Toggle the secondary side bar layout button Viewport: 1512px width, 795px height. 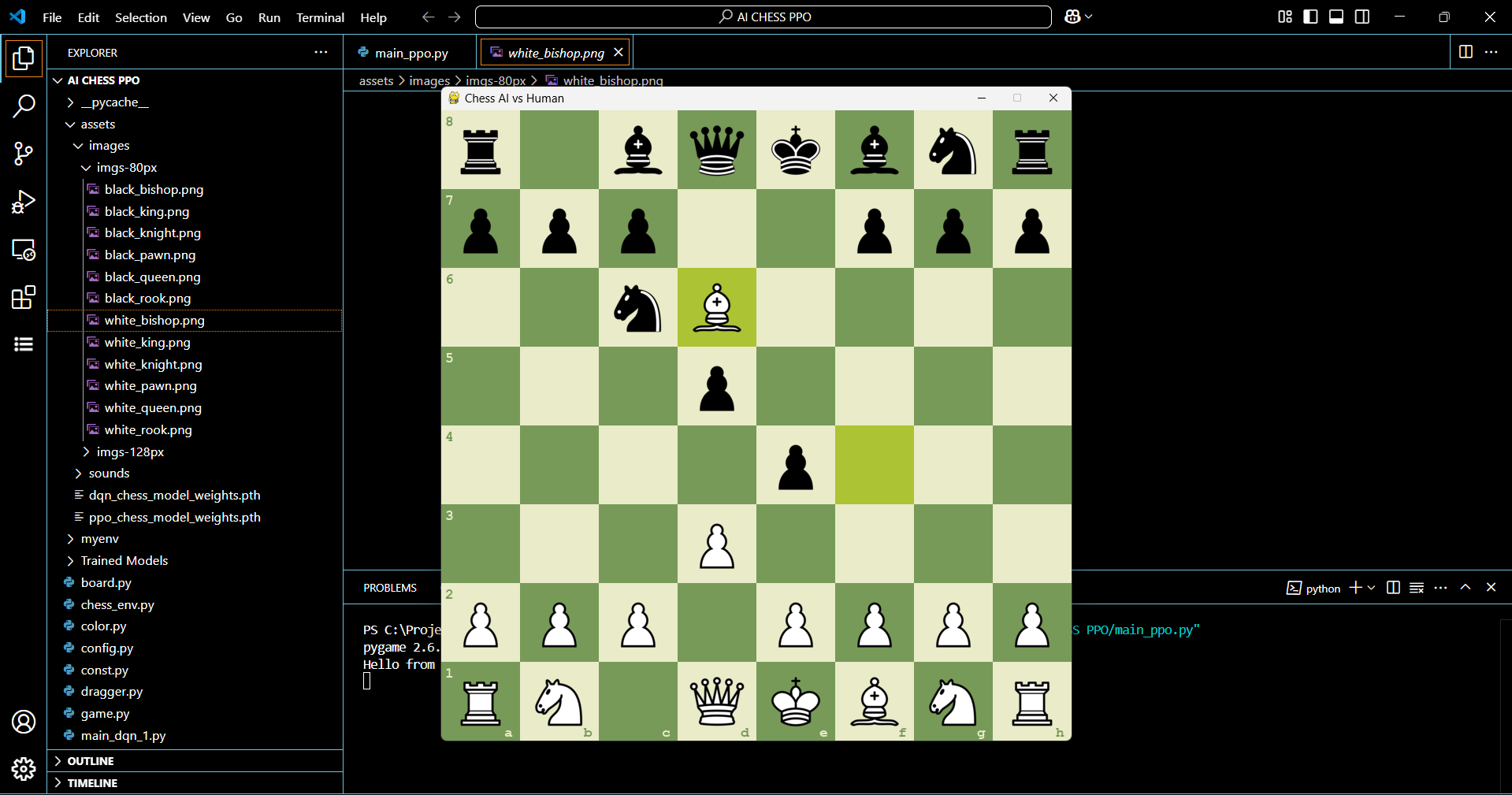[1362, 17]
